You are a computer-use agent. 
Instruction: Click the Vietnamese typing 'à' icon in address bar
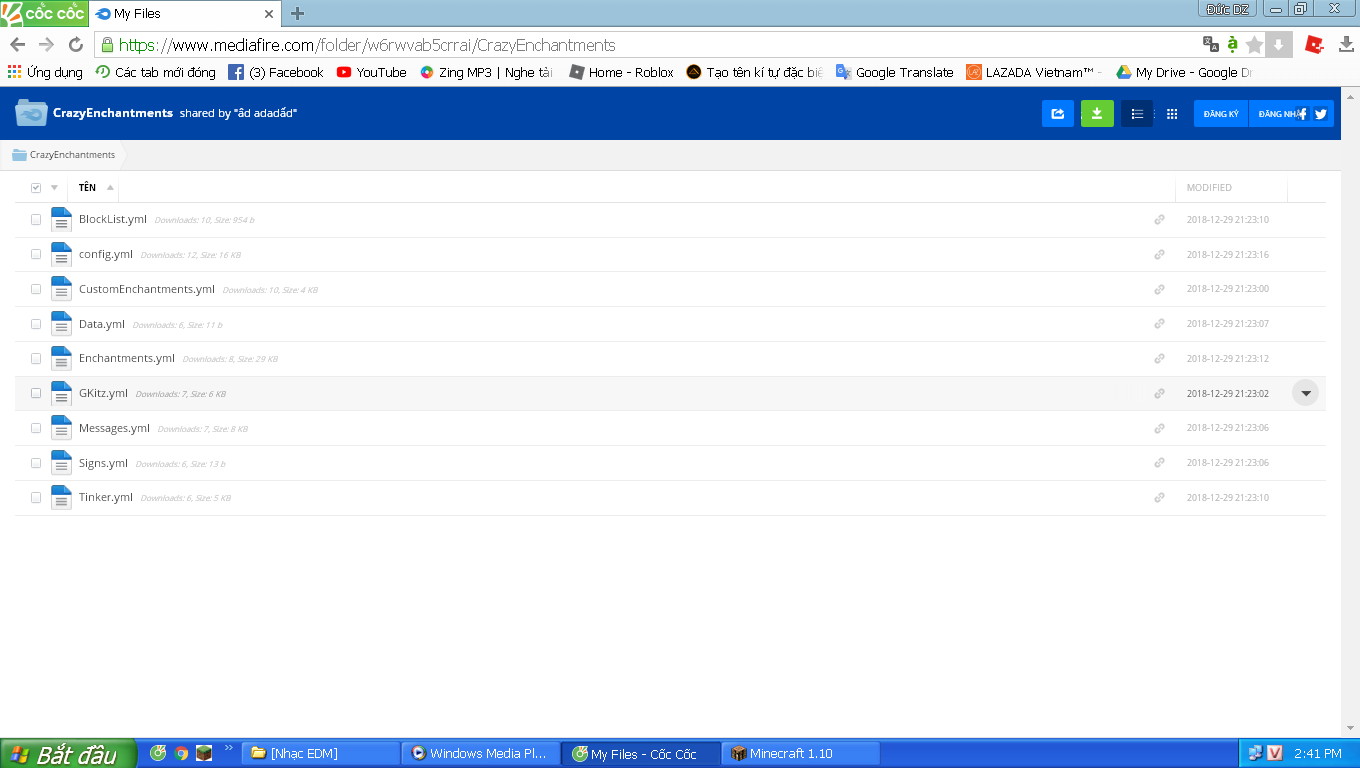pyautogui.click(x=1232, y=44)
